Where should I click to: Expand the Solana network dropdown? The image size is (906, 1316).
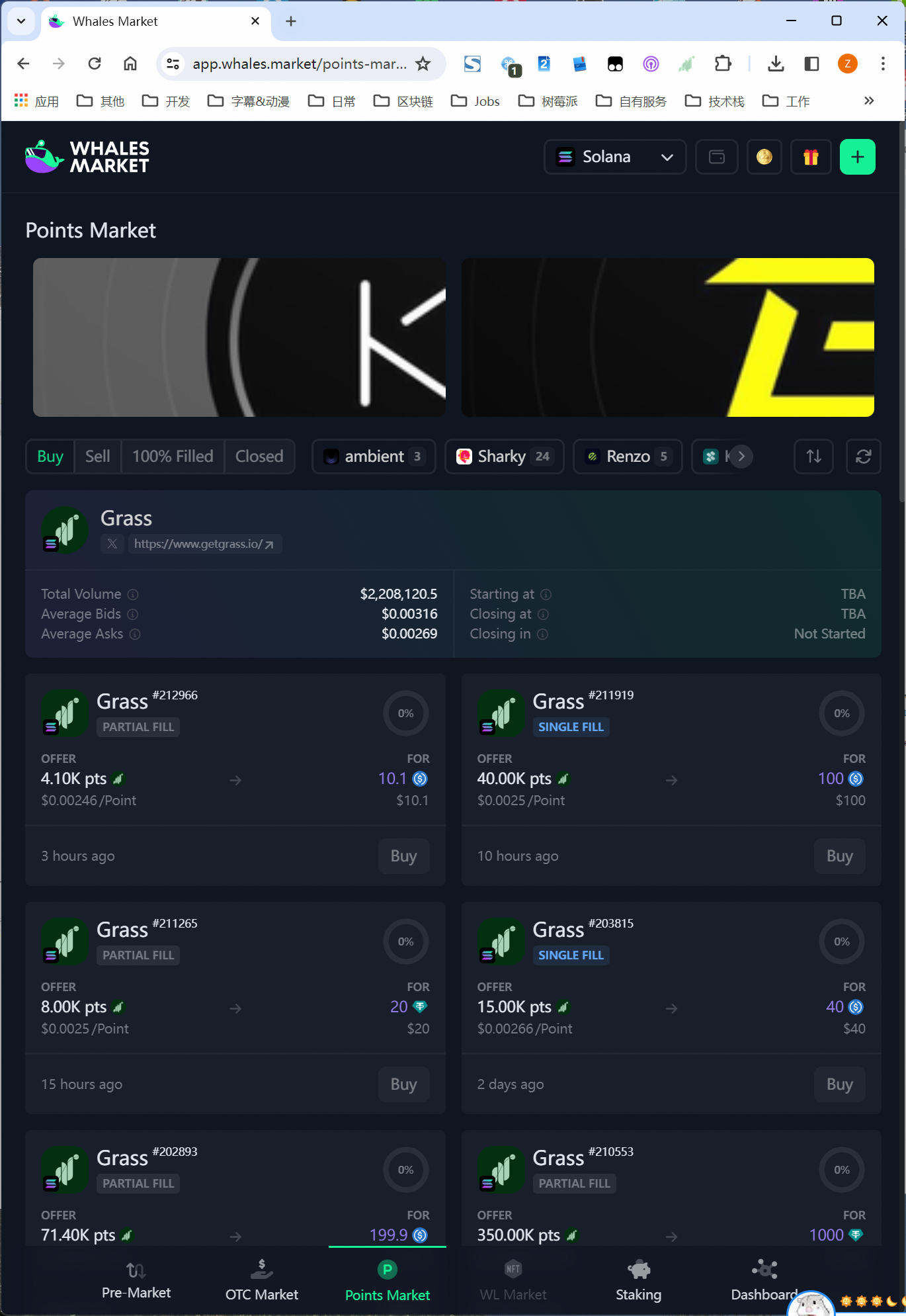tap(615, 157)
